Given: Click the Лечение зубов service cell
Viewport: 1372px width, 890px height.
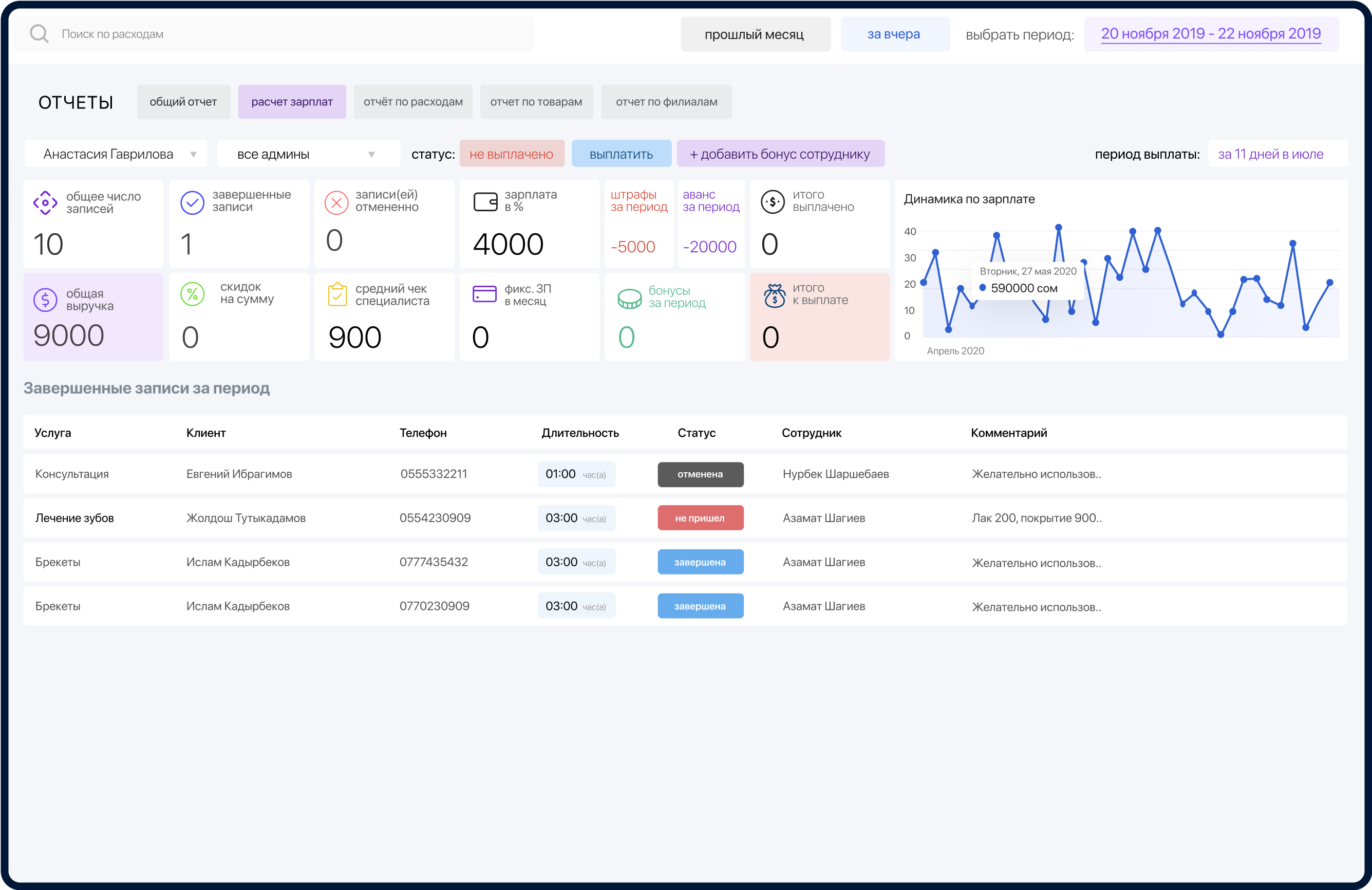Looking at the screenshot, I should [x=74, y=518].
